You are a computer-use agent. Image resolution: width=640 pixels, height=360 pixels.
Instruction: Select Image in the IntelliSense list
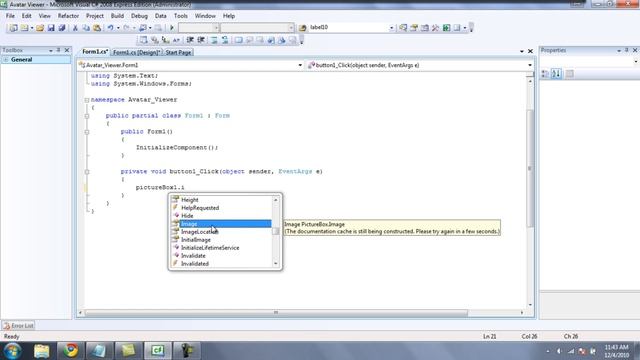point(221,224)
